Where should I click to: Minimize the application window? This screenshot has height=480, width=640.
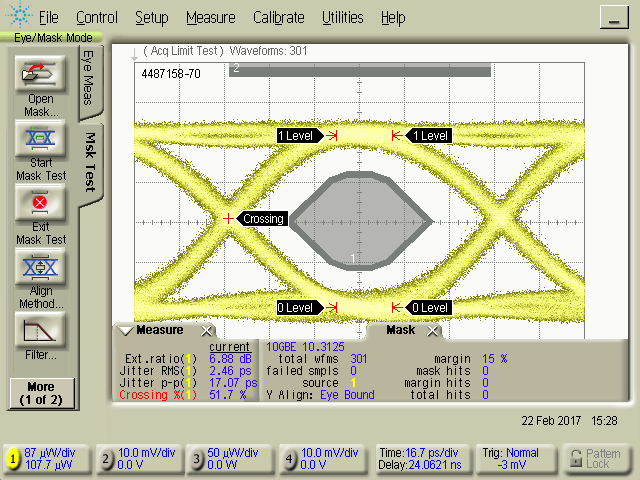(x=613, y=17)
